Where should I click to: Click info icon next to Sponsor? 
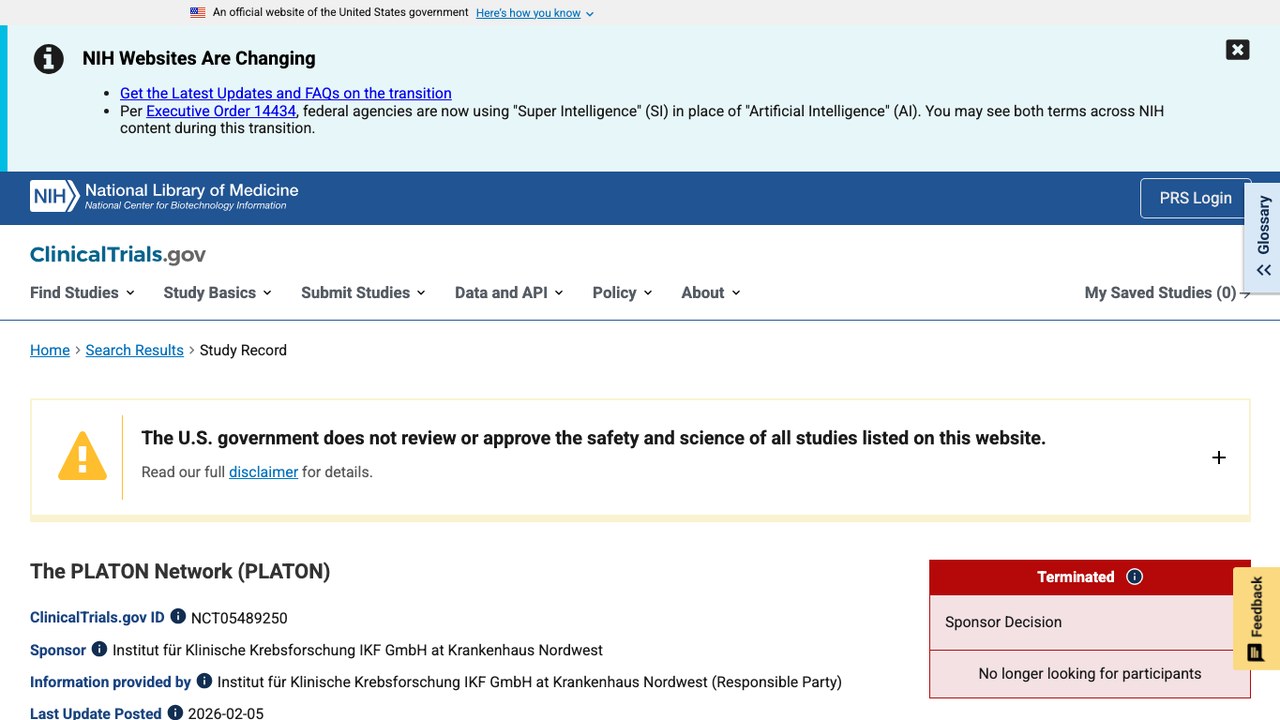[99, 649]
